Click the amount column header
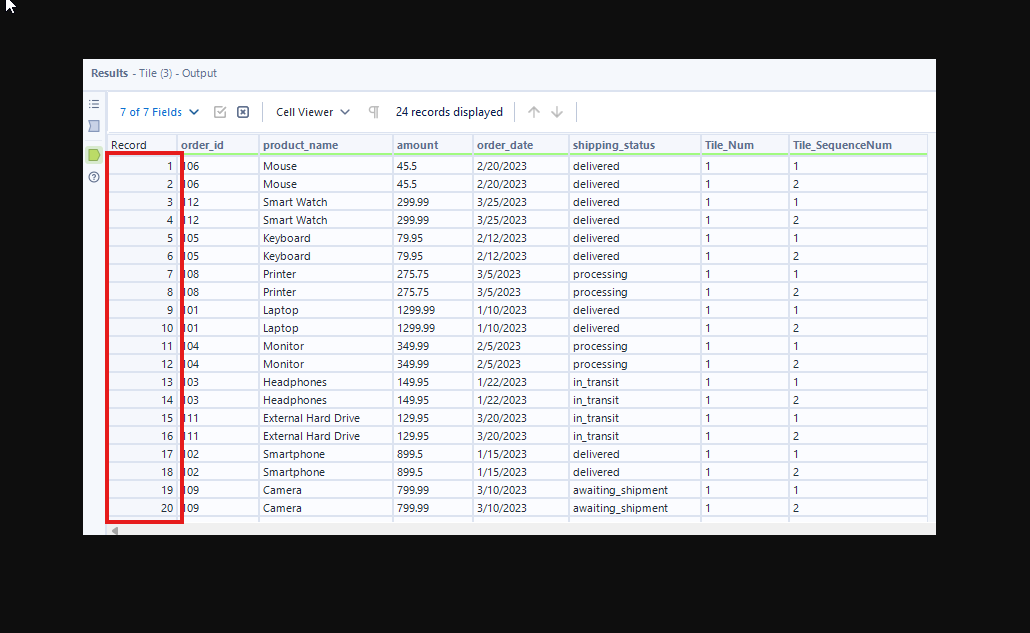This screenshot has width=1030, height=633. point(416,145)
